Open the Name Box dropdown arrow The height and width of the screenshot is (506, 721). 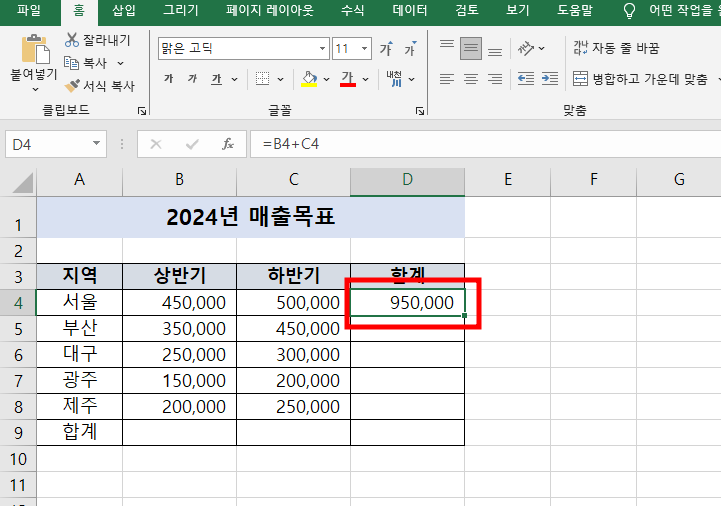coord(96,144)
